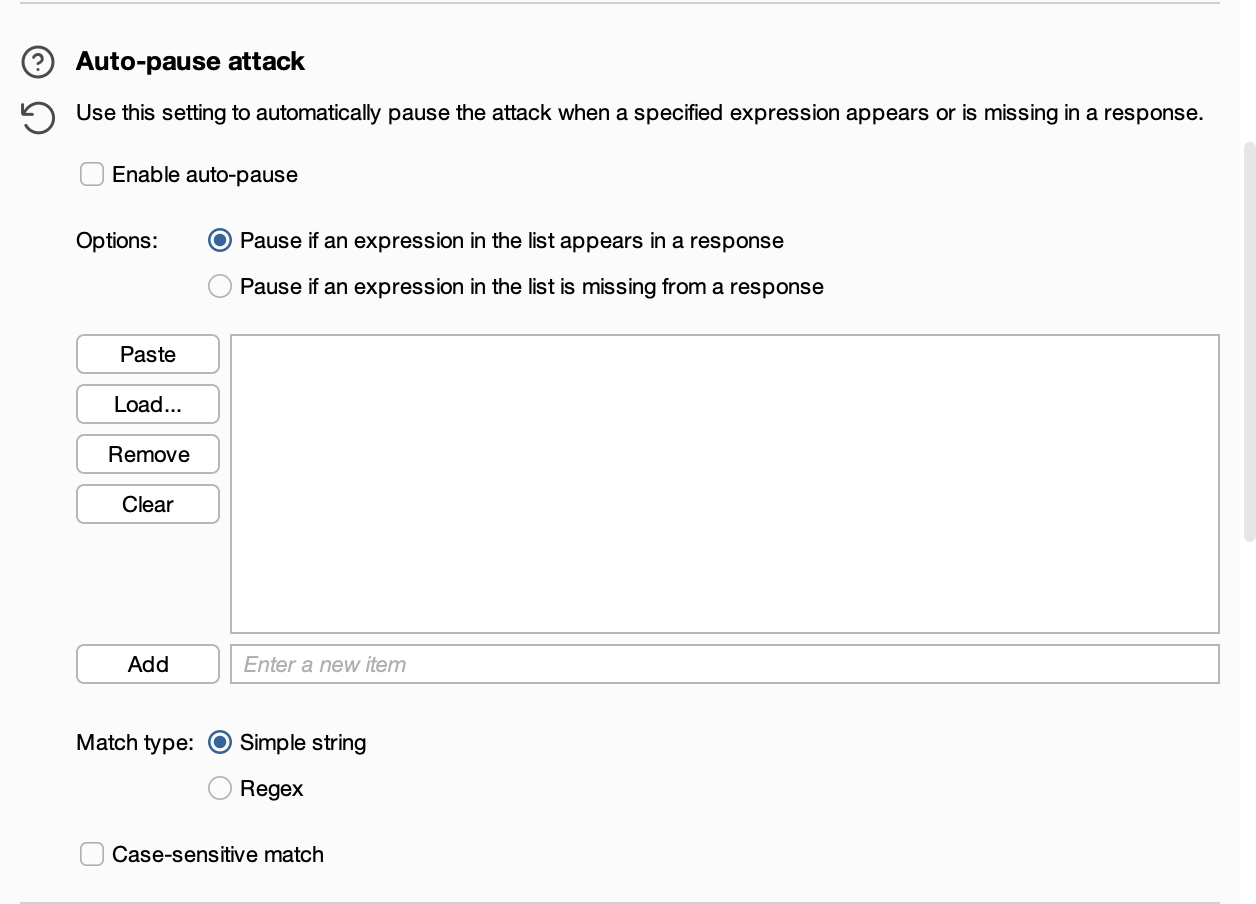The width and height of the screenshot is (1256, 904).
Task: Select pause if expression is missing option
Action: point(220,287)
